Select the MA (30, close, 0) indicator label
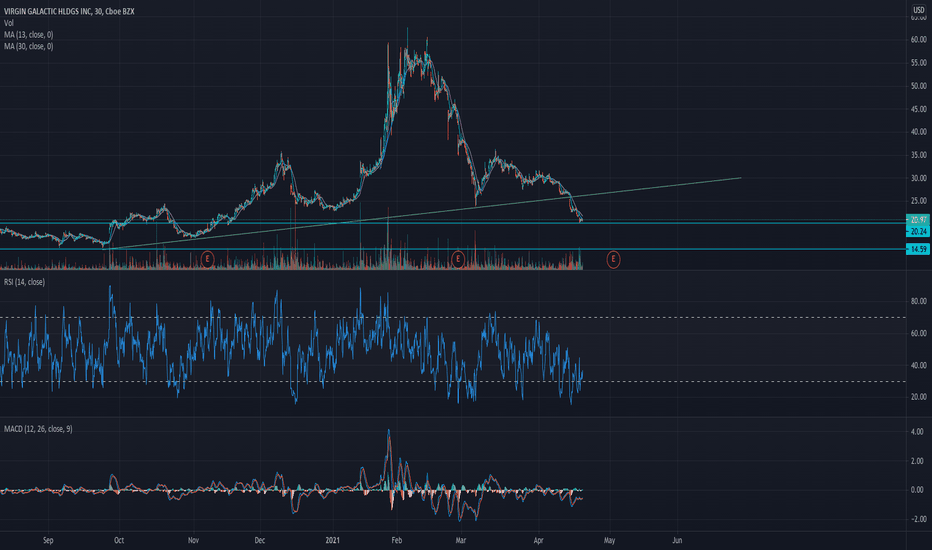 [29, 46]
